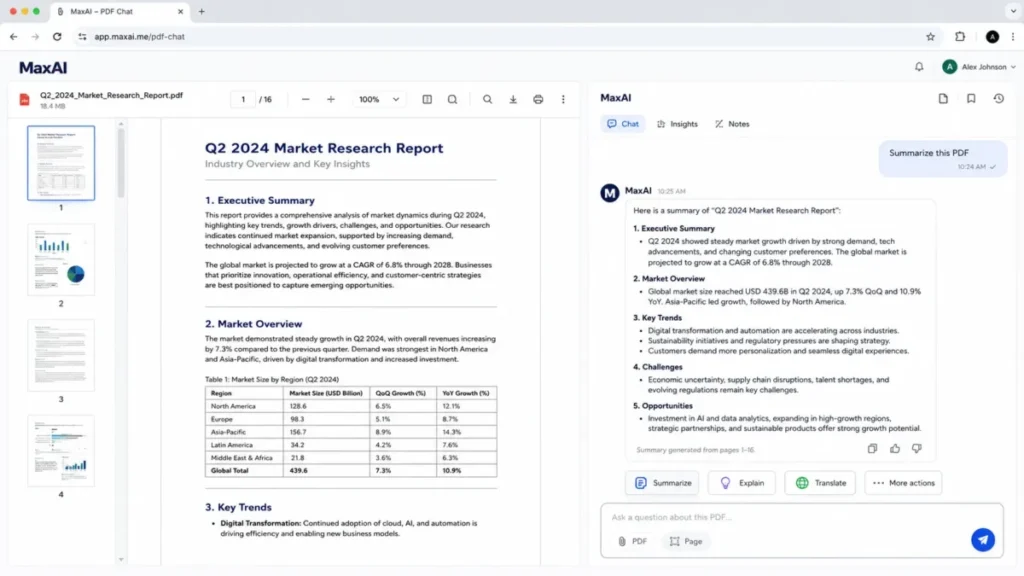This screenshot has height=576, width=1024.
Task: Click the Explain button
Action: click(x=742, y=483)
